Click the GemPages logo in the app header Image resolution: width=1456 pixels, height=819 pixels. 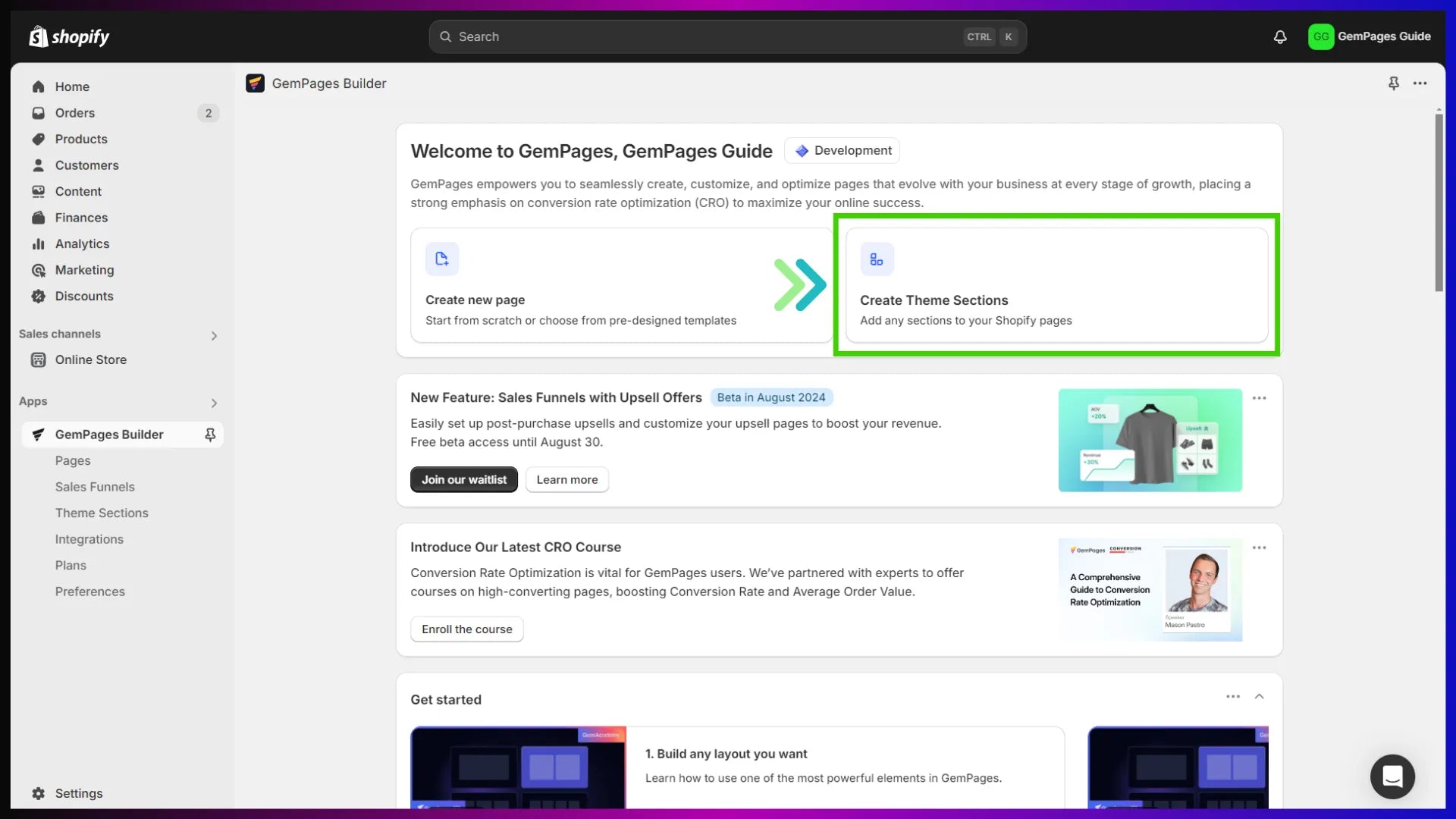click(x=256, y=83)
